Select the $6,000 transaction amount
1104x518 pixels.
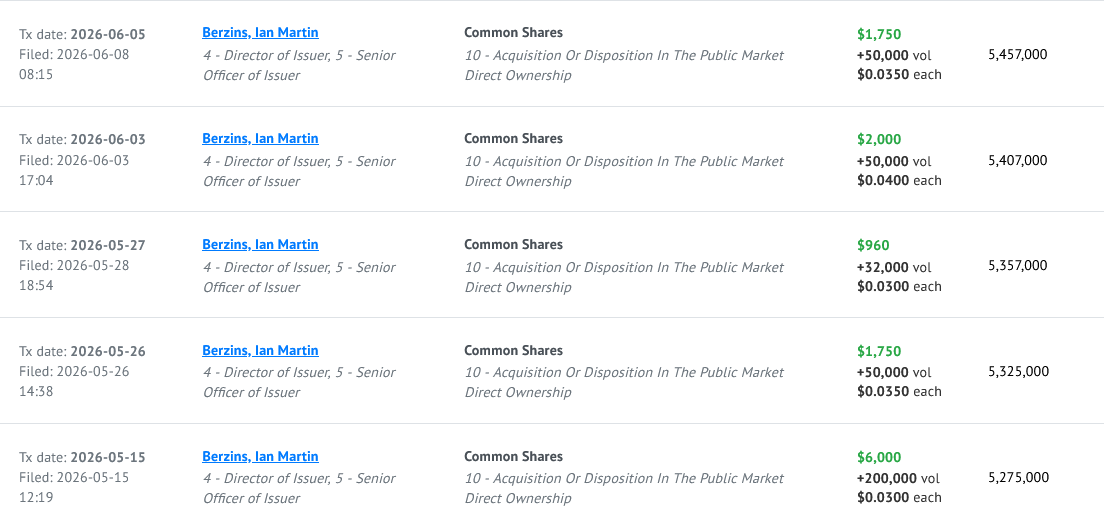(x=879, y=457)
